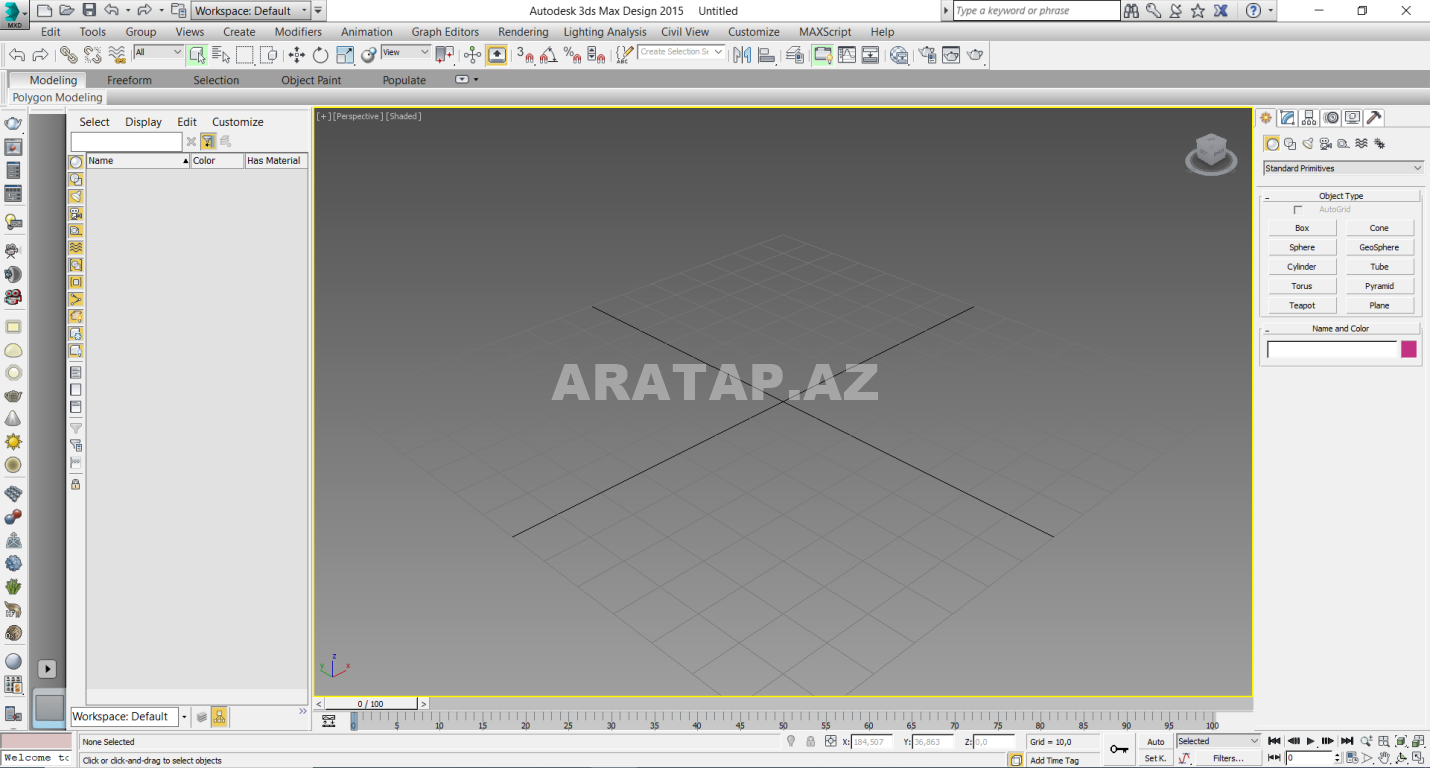Click the Zoom Extents All navigation icon
Screen dimensions: 1430x768
1419,741
